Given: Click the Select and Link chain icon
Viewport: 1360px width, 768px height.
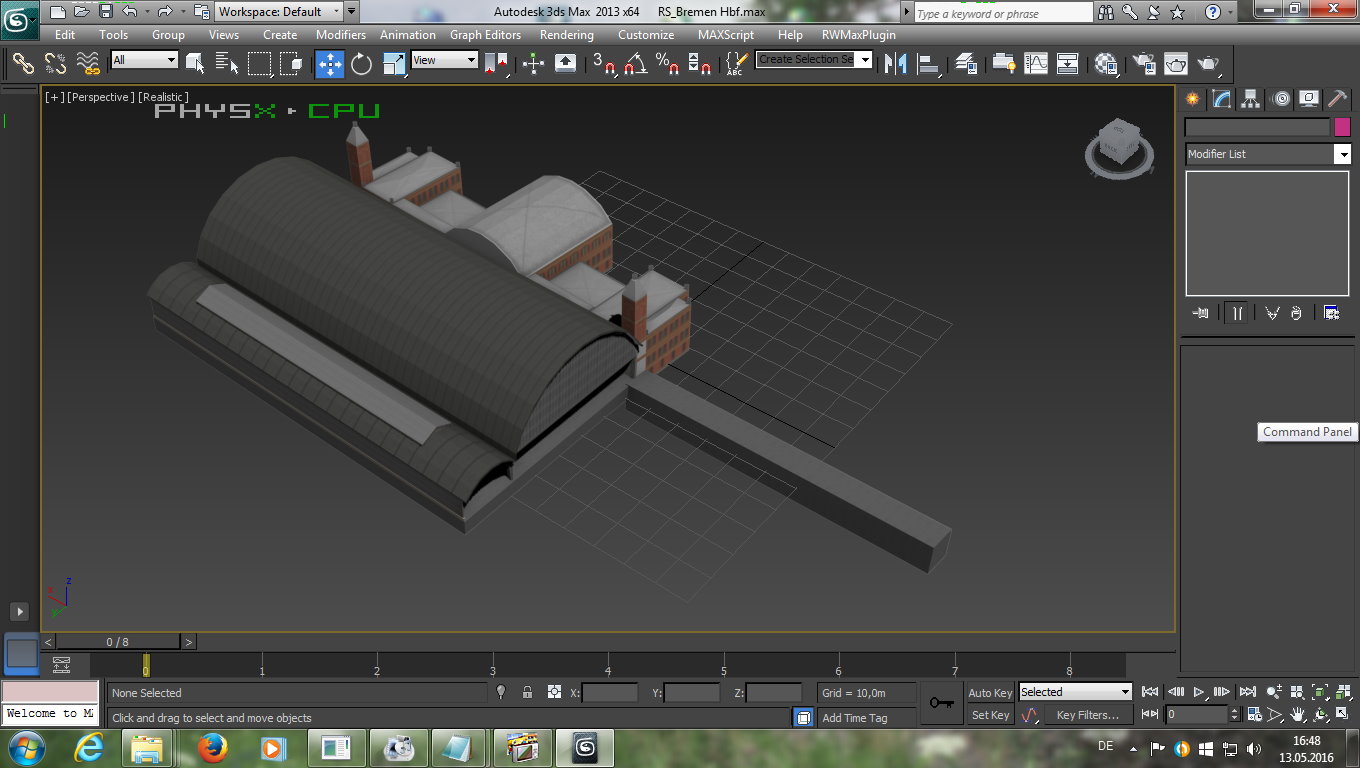Looking at the screenshot, I should (23, 64).
